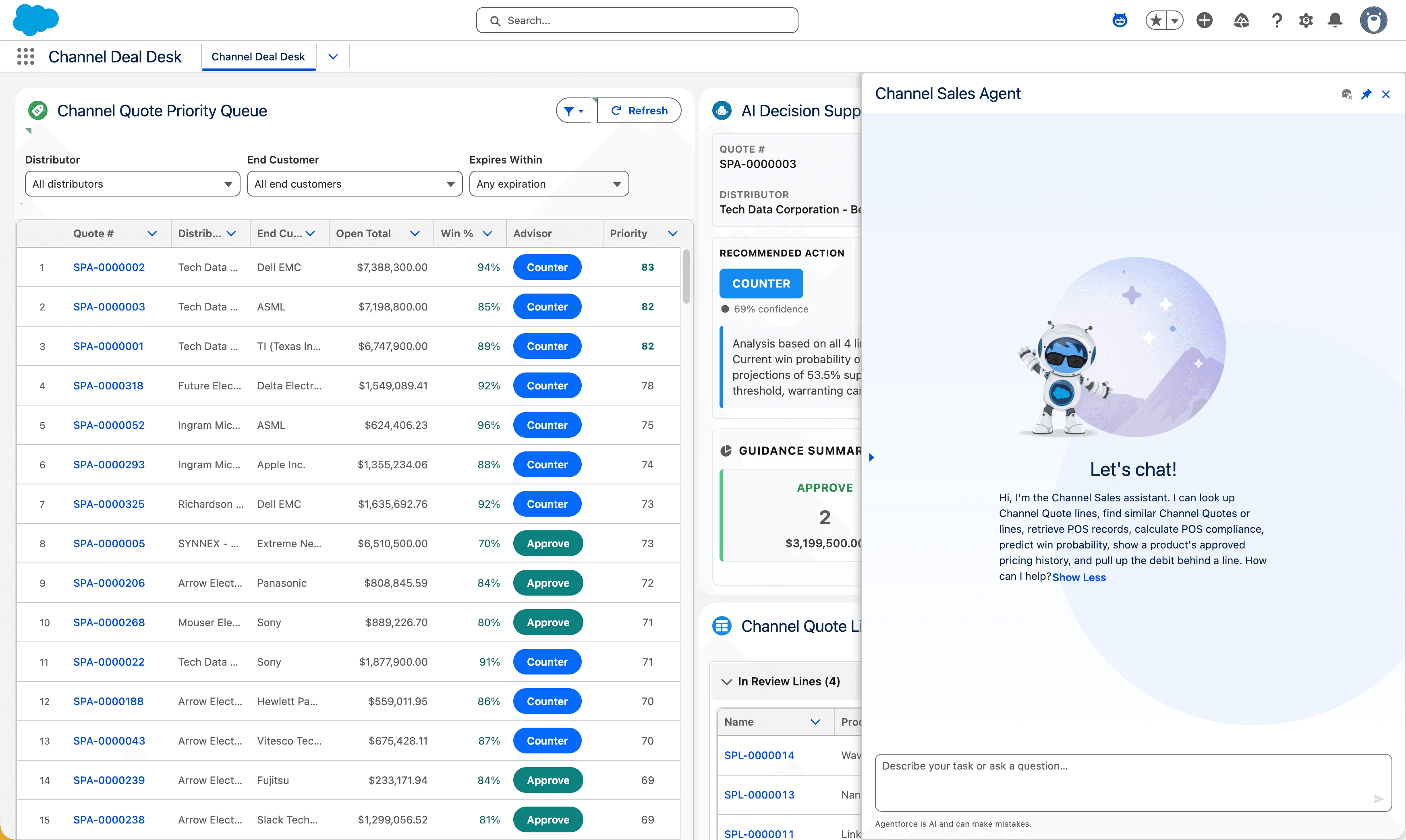Screen dimensions: 1406x840
Task: Open the Notifications bell
Action: (x=1335, y=21)
